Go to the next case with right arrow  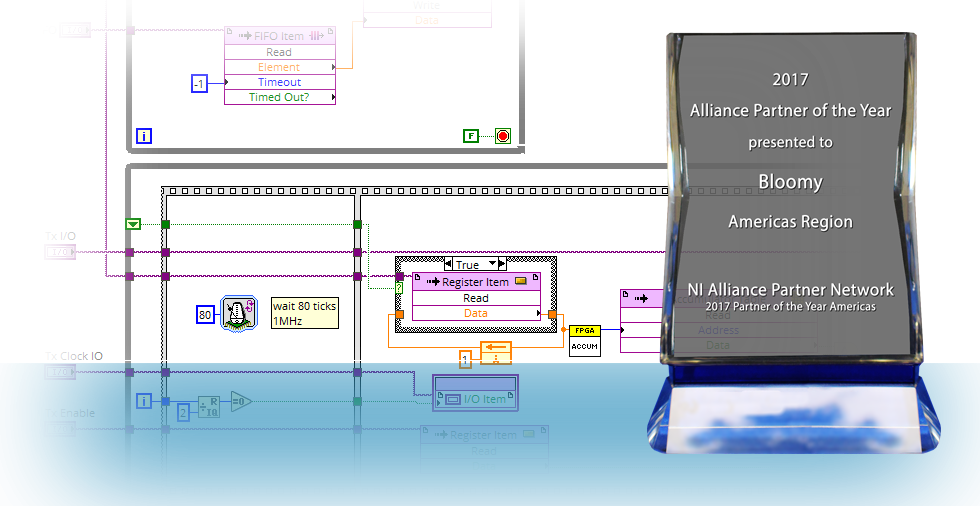[502, 264]
